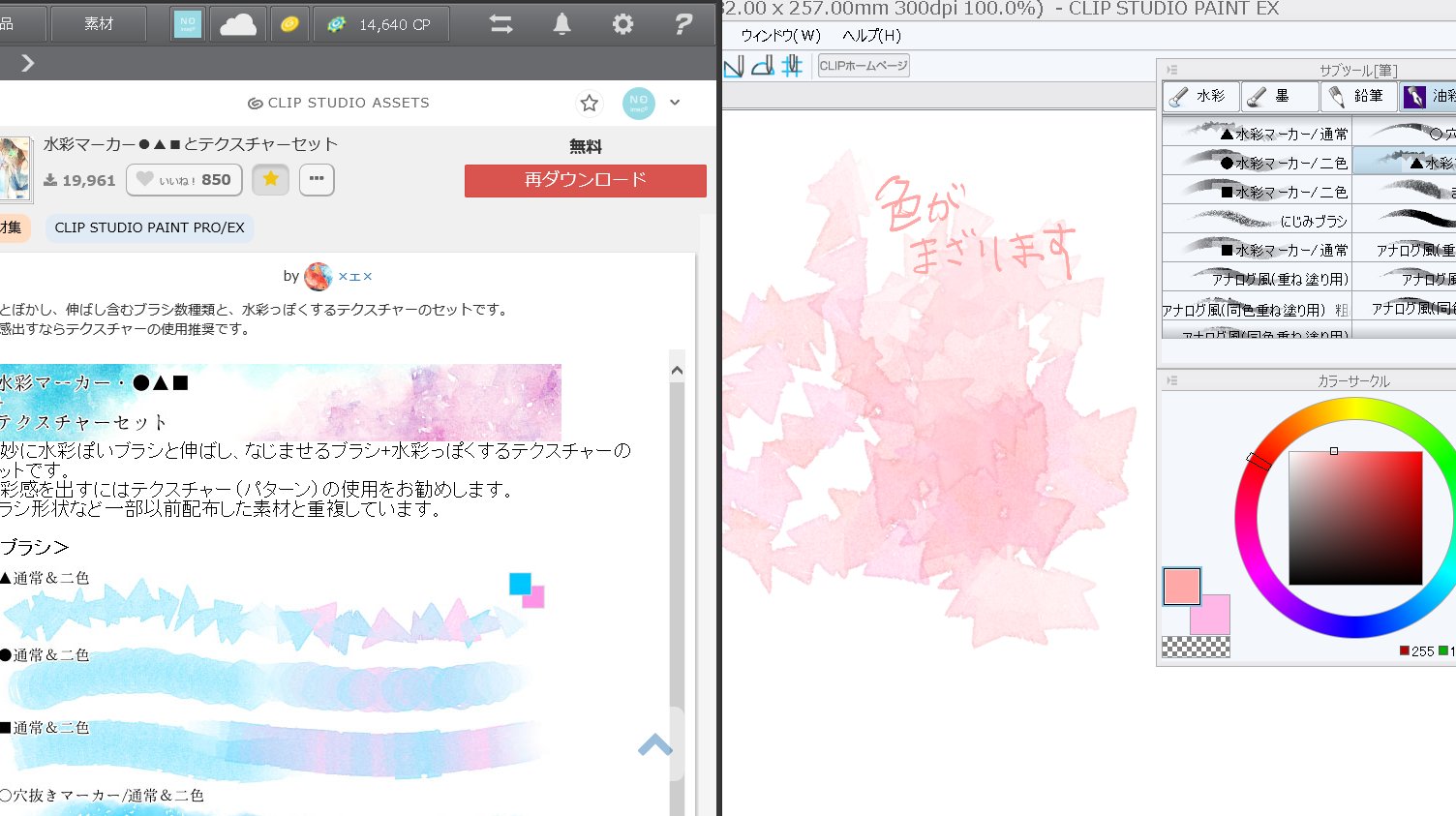
Task: Expand the sidebar with the chevron arrow
Action: point(27,63)
